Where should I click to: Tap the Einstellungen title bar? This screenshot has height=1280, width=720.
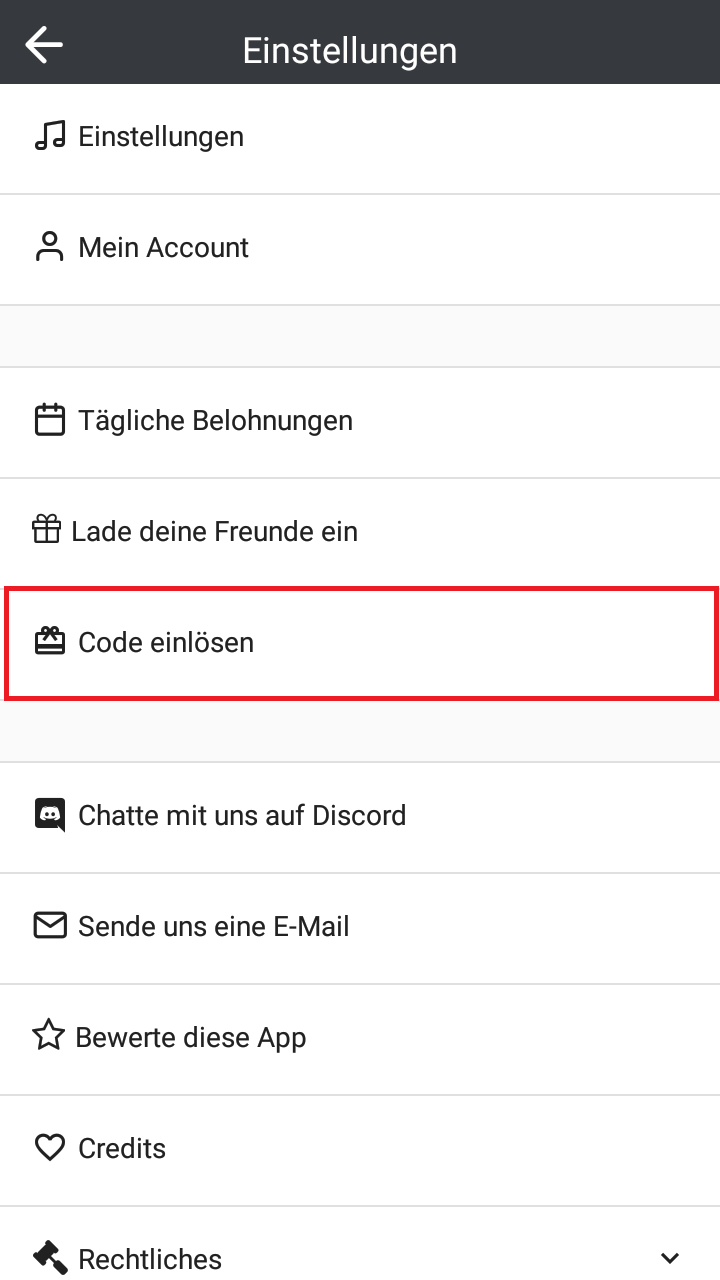[x=349, y=49]
